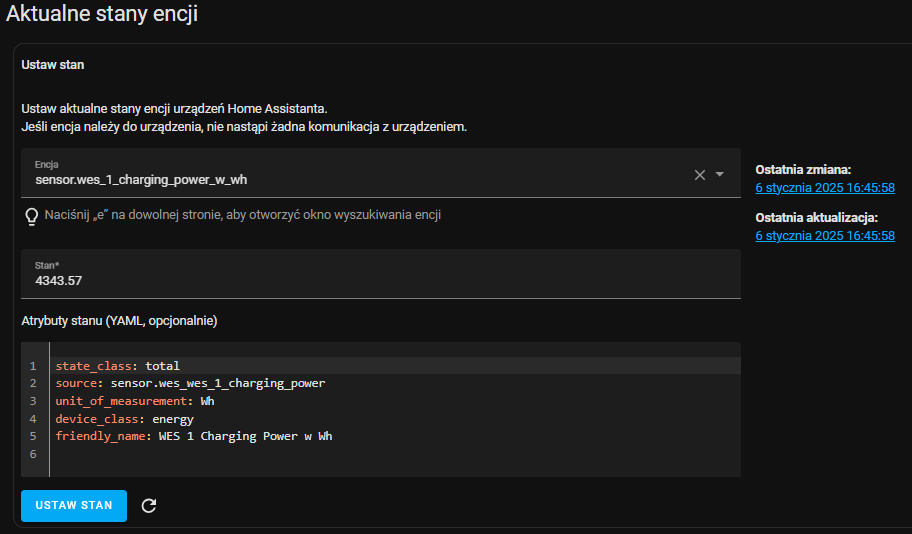
Task: Place cursor on state_class line in YAML editor
Action: 396,366
